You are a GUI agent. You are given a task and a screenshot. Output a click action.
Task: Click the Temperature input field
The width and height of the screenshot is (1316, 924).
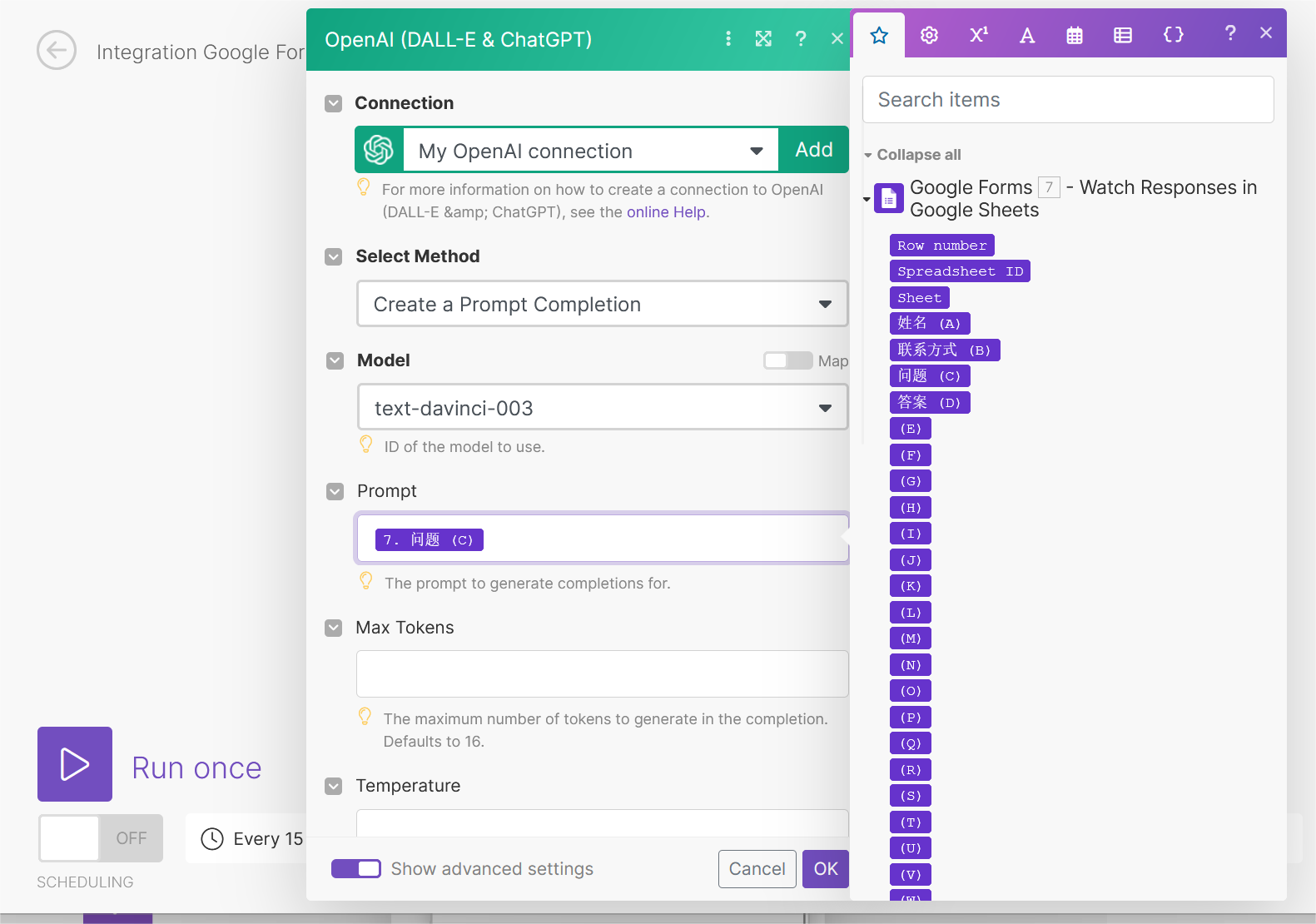(x=603, y=823)
